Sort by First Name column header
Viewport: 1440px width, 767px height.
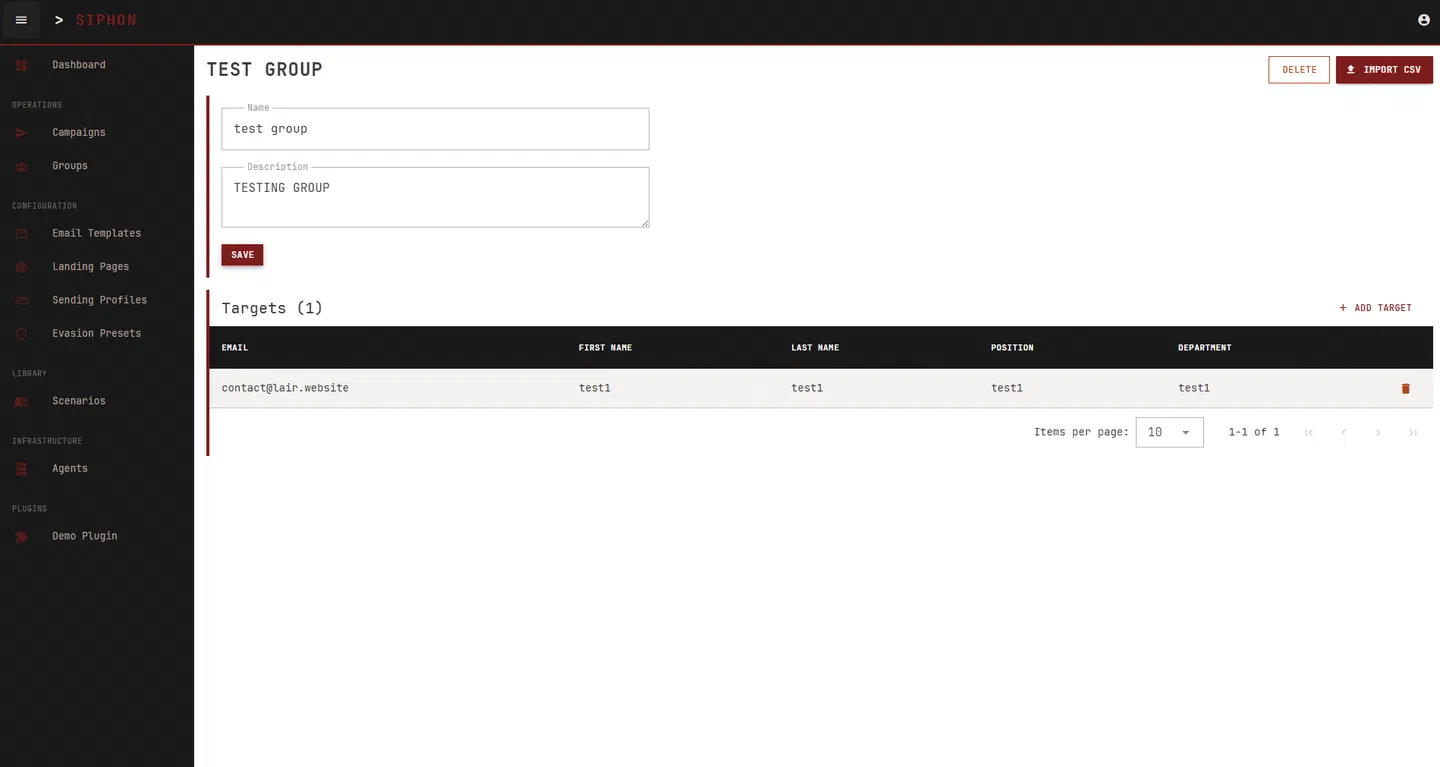pos(605,348)
